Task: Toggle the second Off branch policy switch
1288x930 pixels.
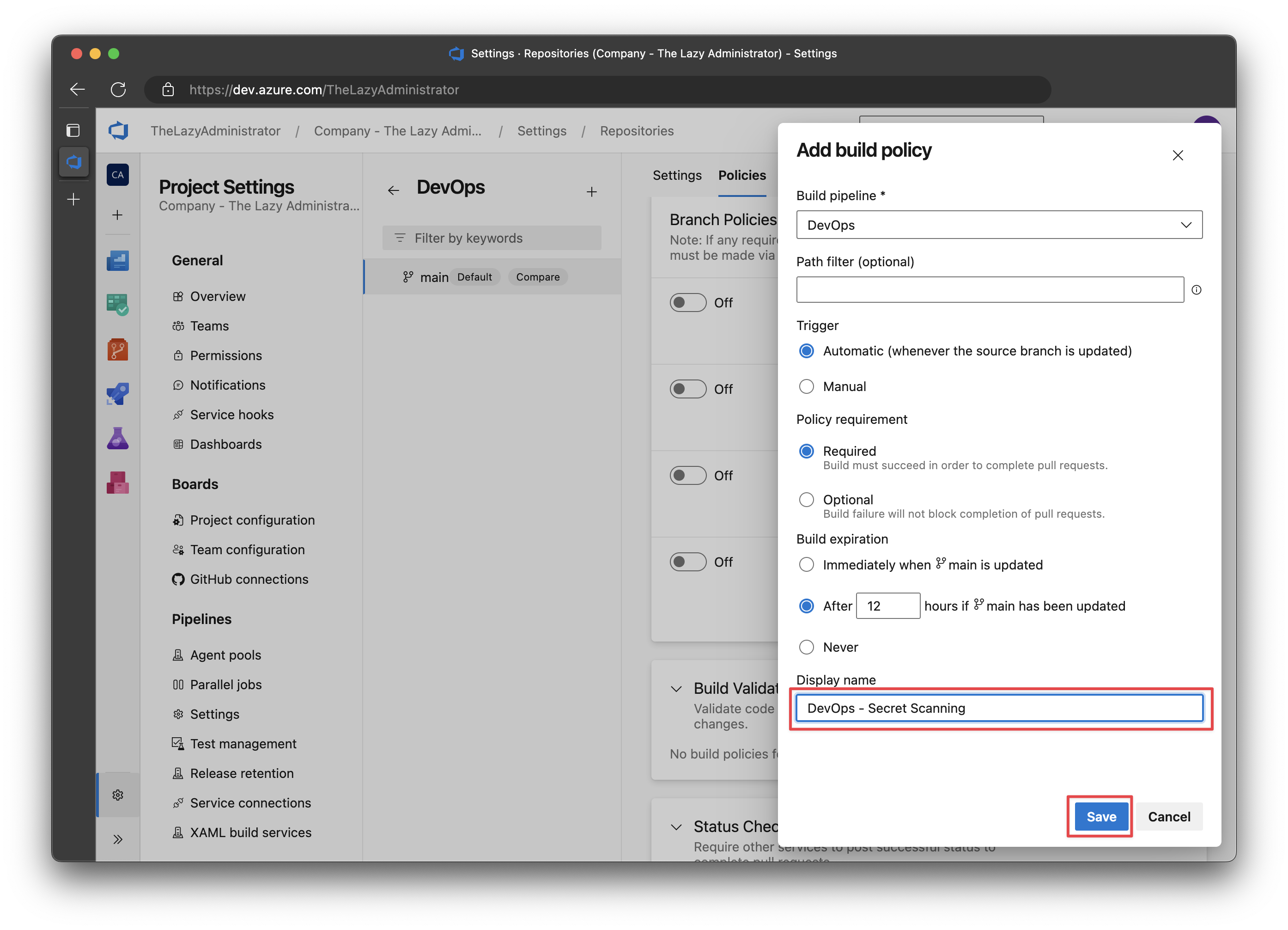Action: [688, 389]
